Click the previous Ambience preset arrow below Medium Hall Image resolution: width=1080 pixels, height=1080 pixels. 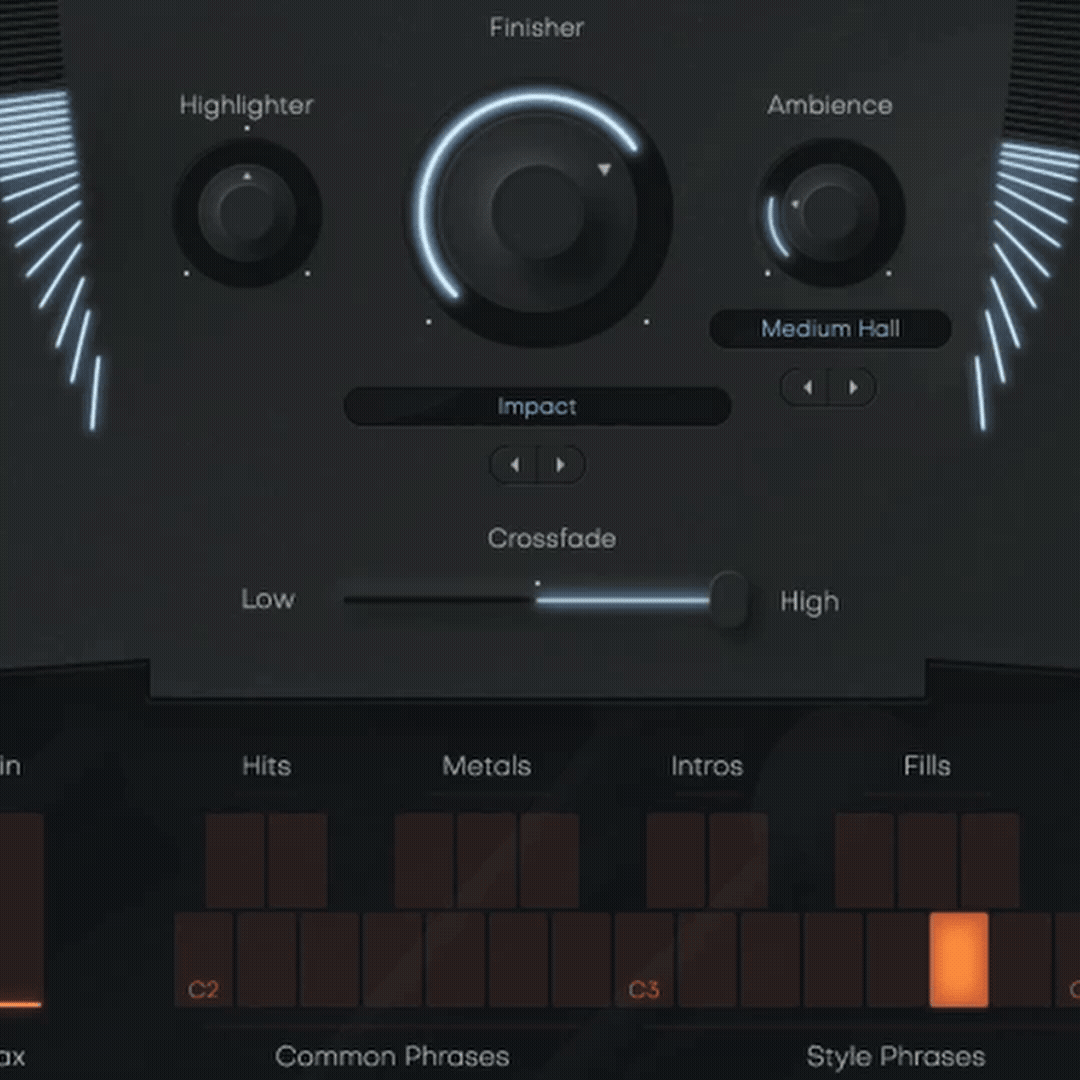(806, 387)
